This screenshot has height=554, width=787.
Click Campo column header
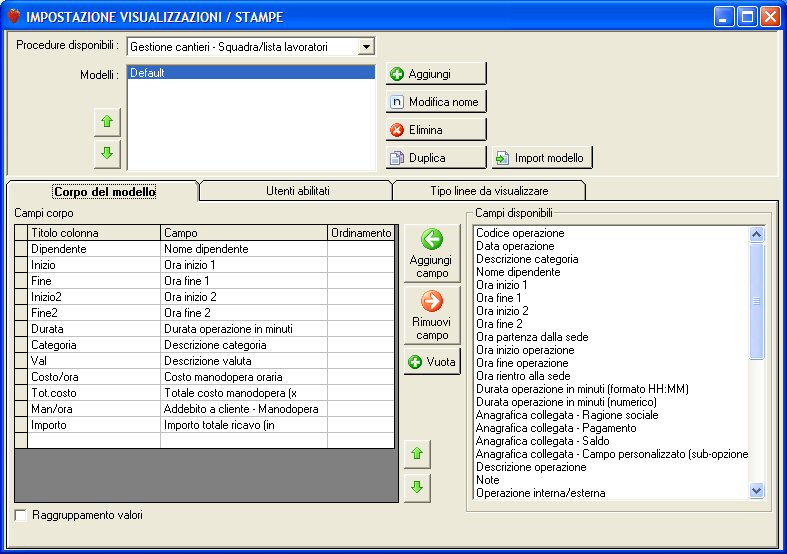coord(244,233)
